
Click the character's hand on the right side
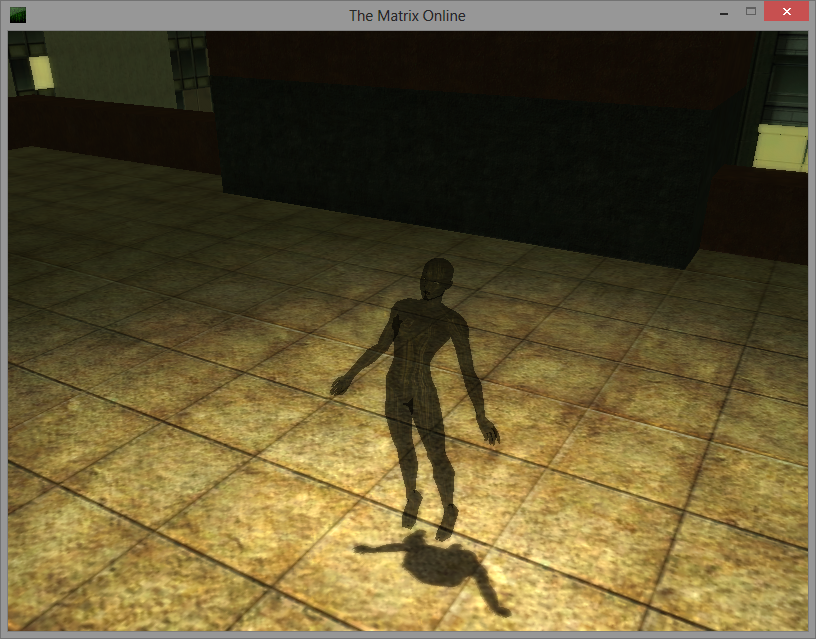tap(489, 432)
